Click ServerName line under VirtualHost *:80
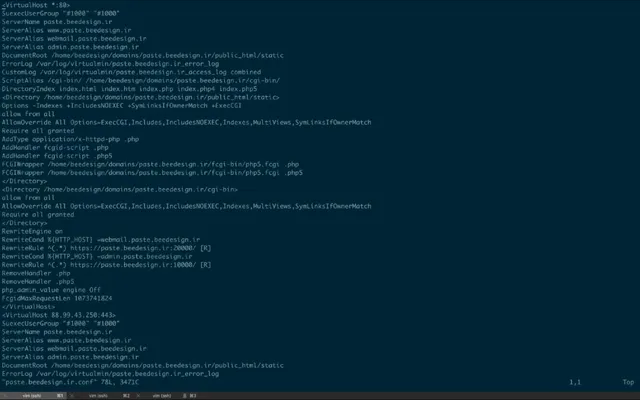 click(x=57, y=22)
